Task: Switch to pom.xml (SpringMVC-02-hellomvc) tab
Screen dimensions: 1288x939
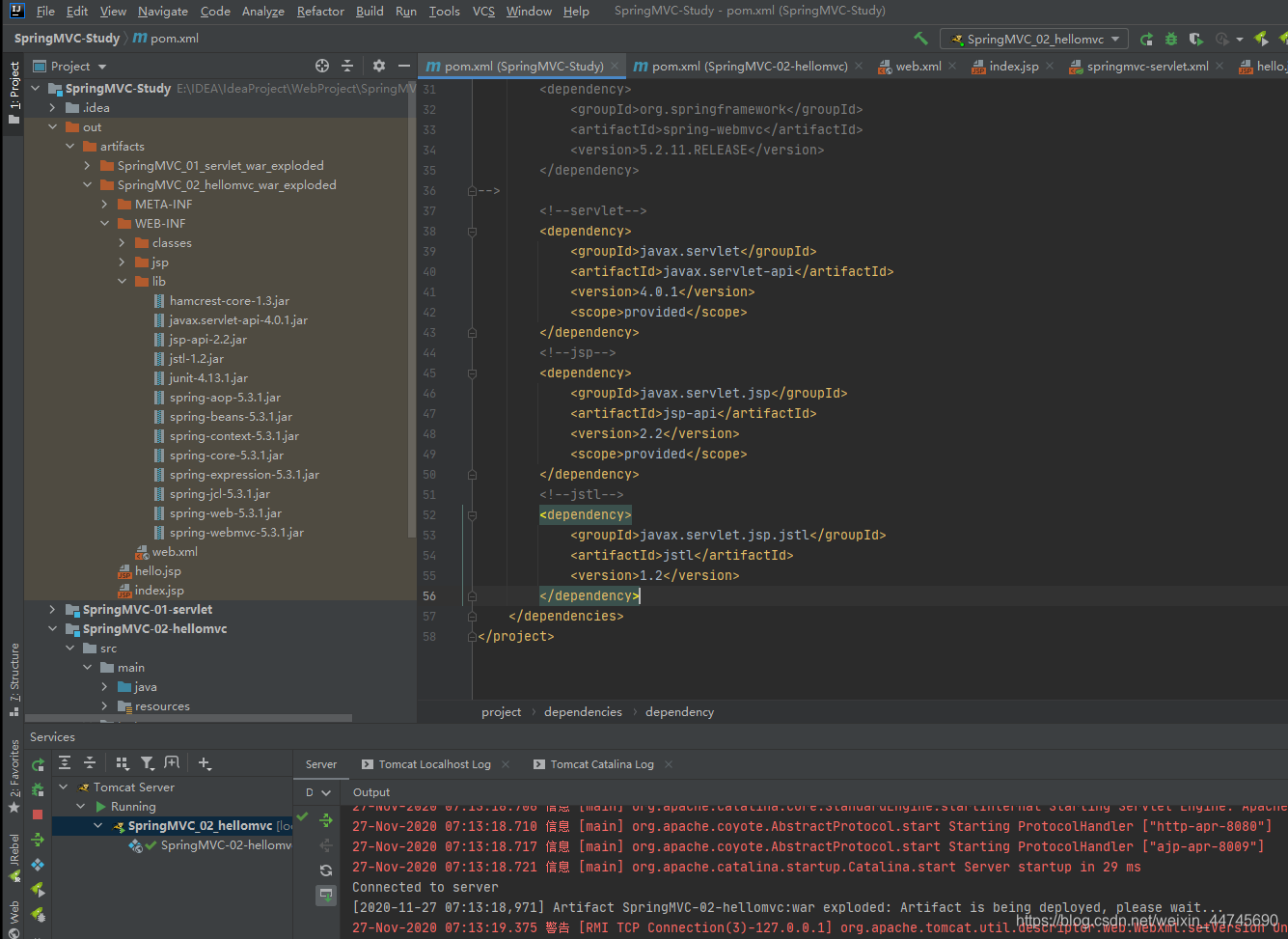Action: [750, 66]
